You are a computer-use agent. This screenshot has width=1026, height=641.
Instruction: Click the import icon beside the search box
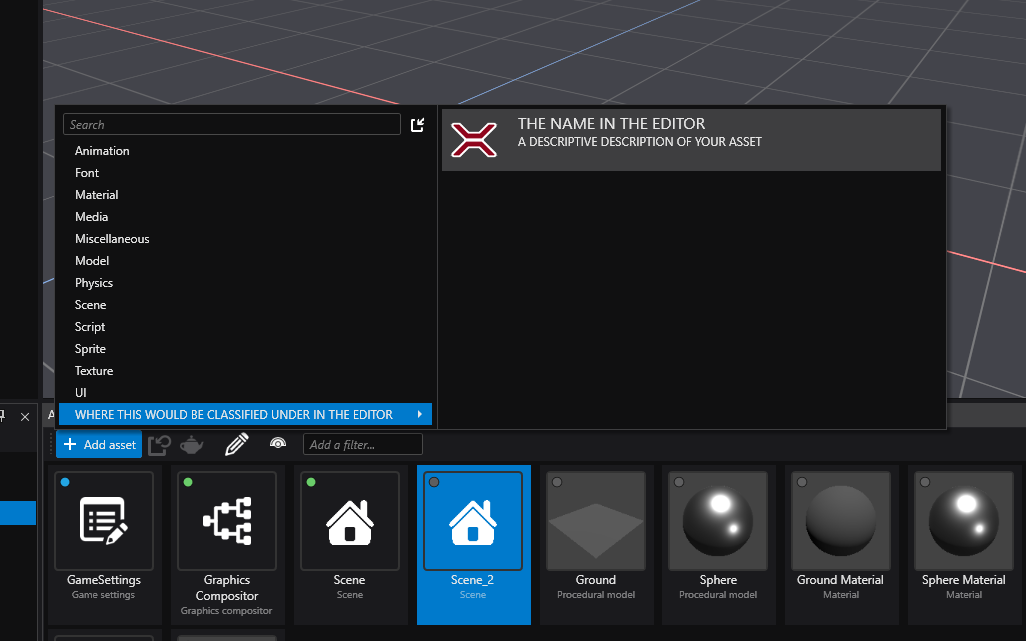(x=418, y=125)
